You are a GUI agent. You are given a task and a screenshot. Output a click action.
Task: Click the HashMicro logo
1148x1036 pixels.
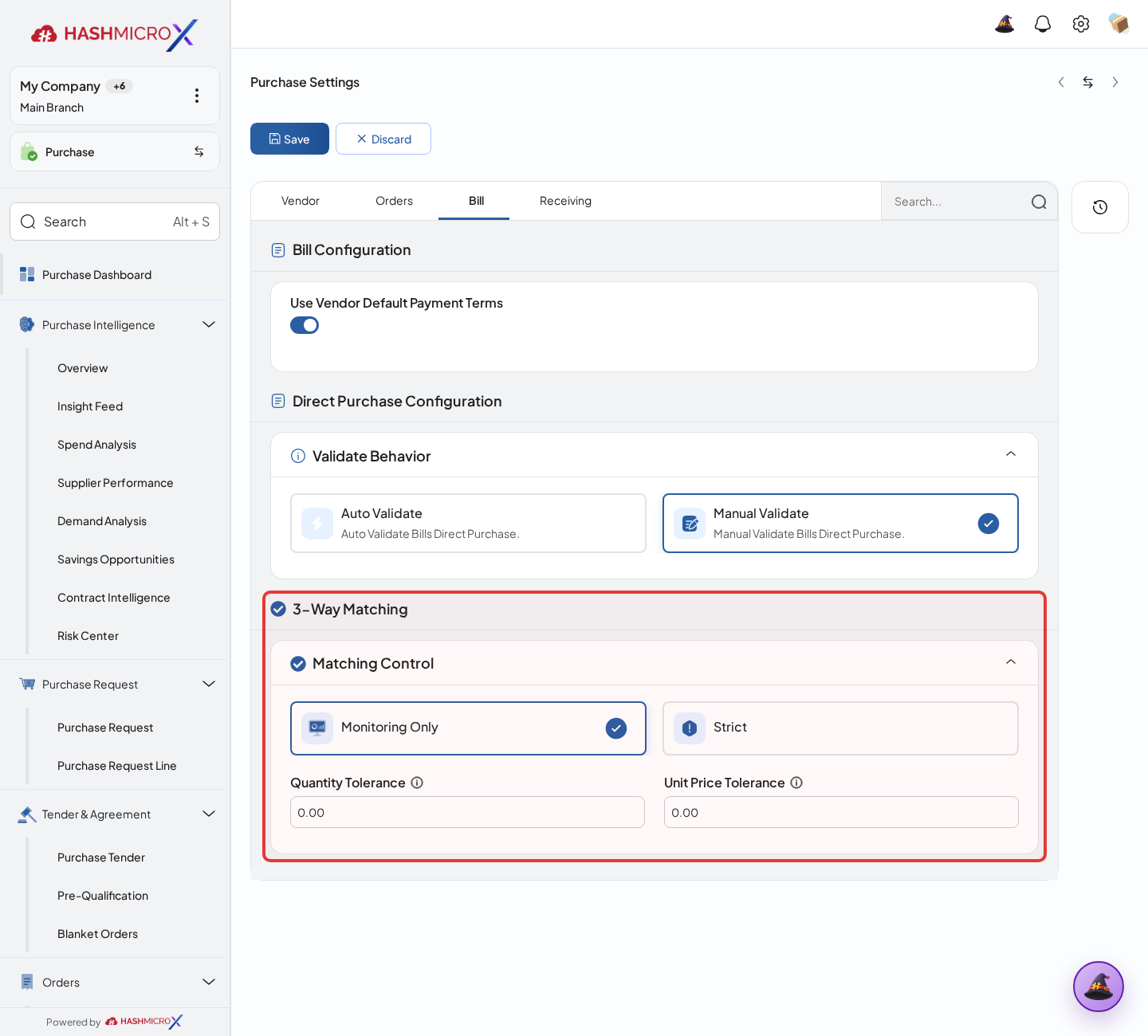[x=114, y=34]
